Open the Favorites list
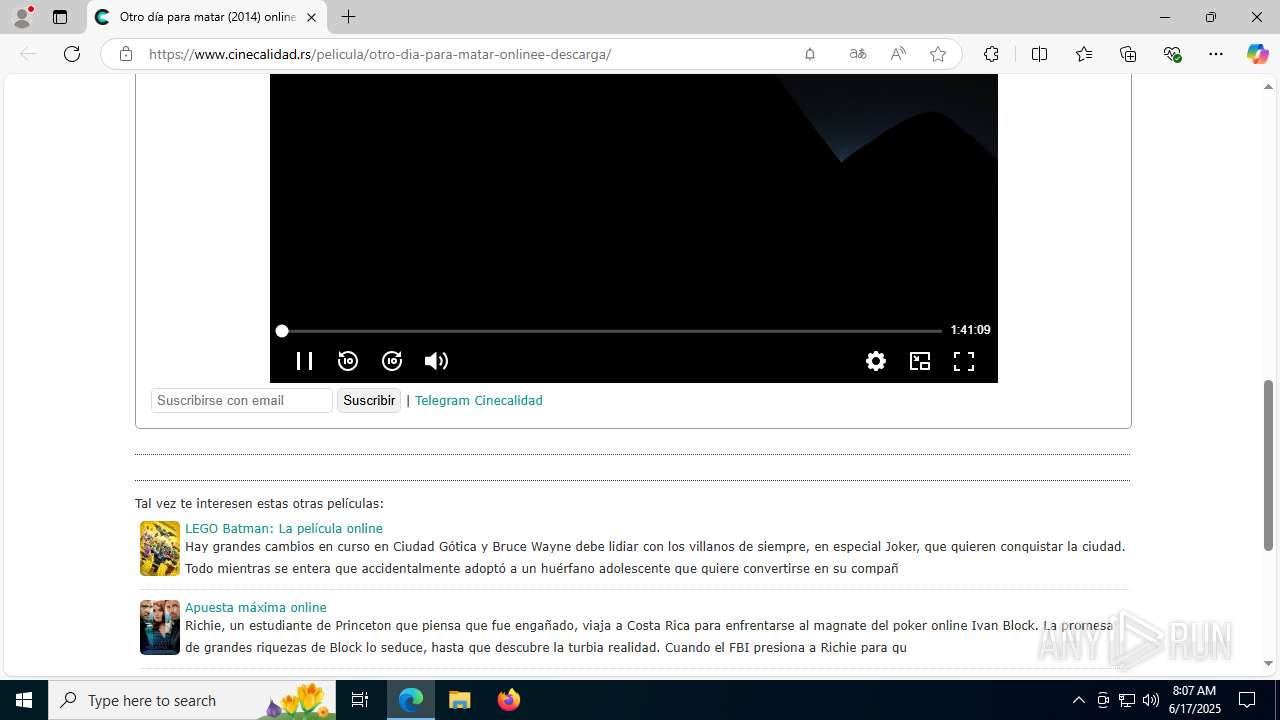The height and width of the screenshot is (720, 1280). tap(1084, 54)
